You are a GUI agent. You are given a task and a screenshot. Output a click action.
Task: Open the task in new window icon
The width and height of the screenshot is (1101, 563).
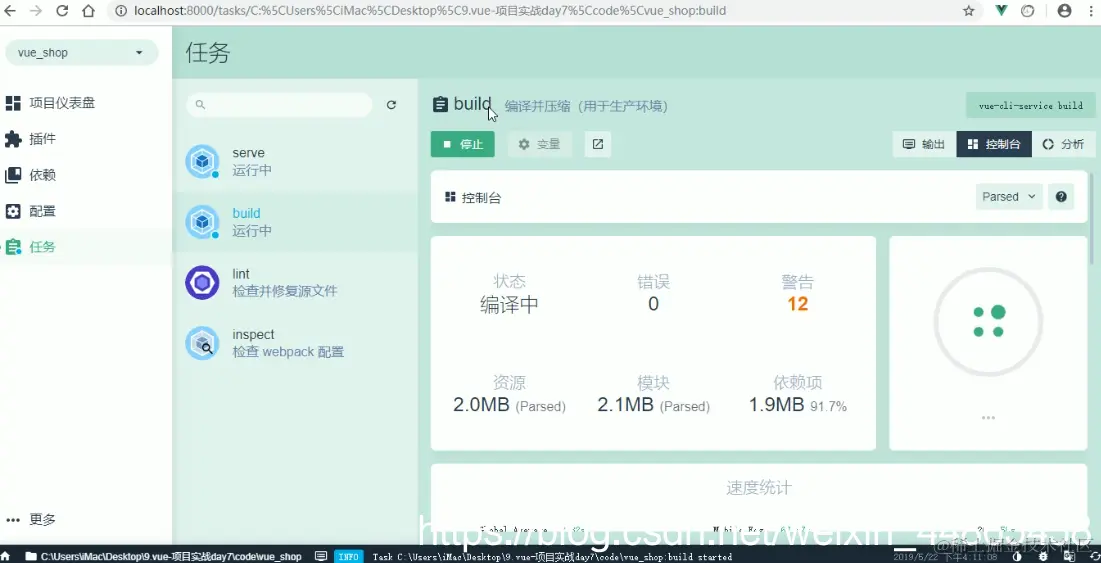pyautogui.click(x=598, y=144)
